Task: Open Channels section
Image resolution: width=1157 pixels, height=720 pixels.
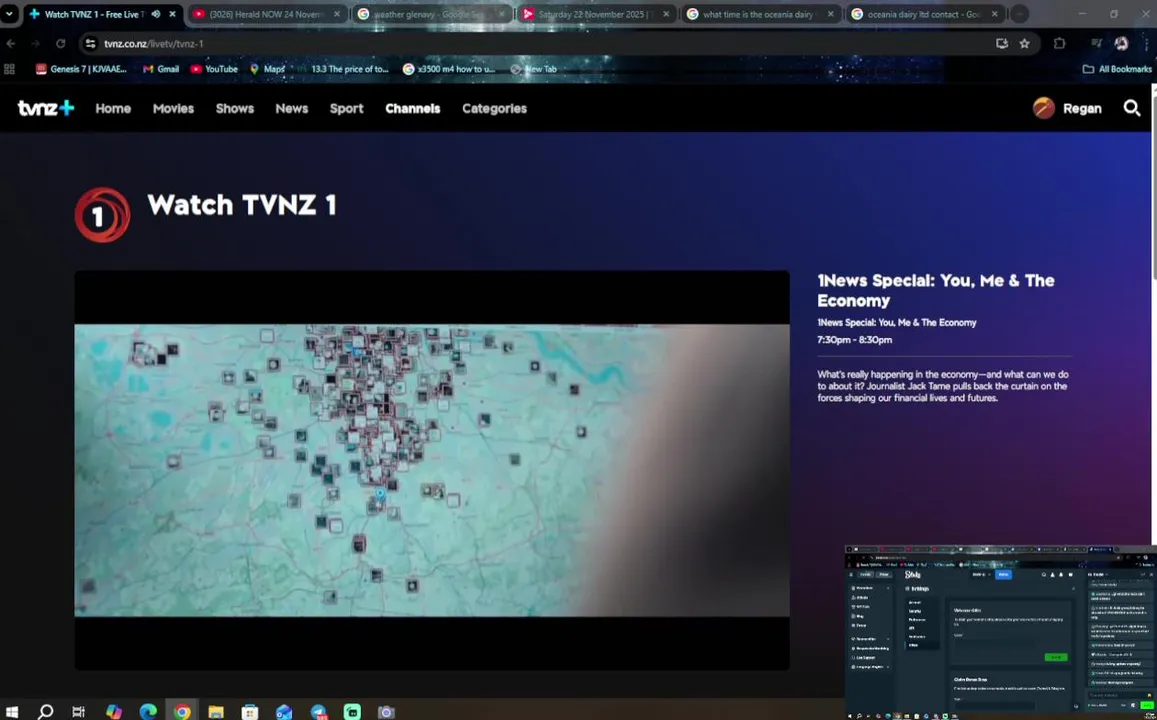Action: coord(412,108)
